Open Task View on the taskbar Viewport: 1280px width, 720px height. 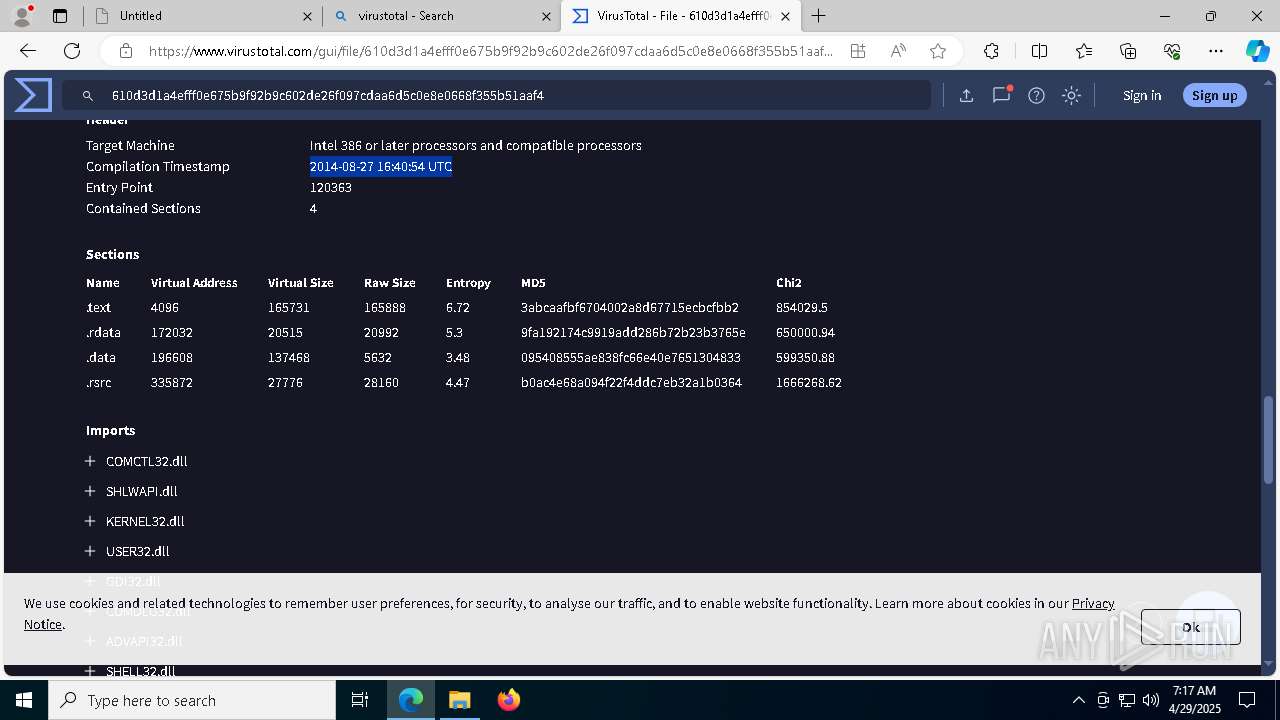point(360,700)
